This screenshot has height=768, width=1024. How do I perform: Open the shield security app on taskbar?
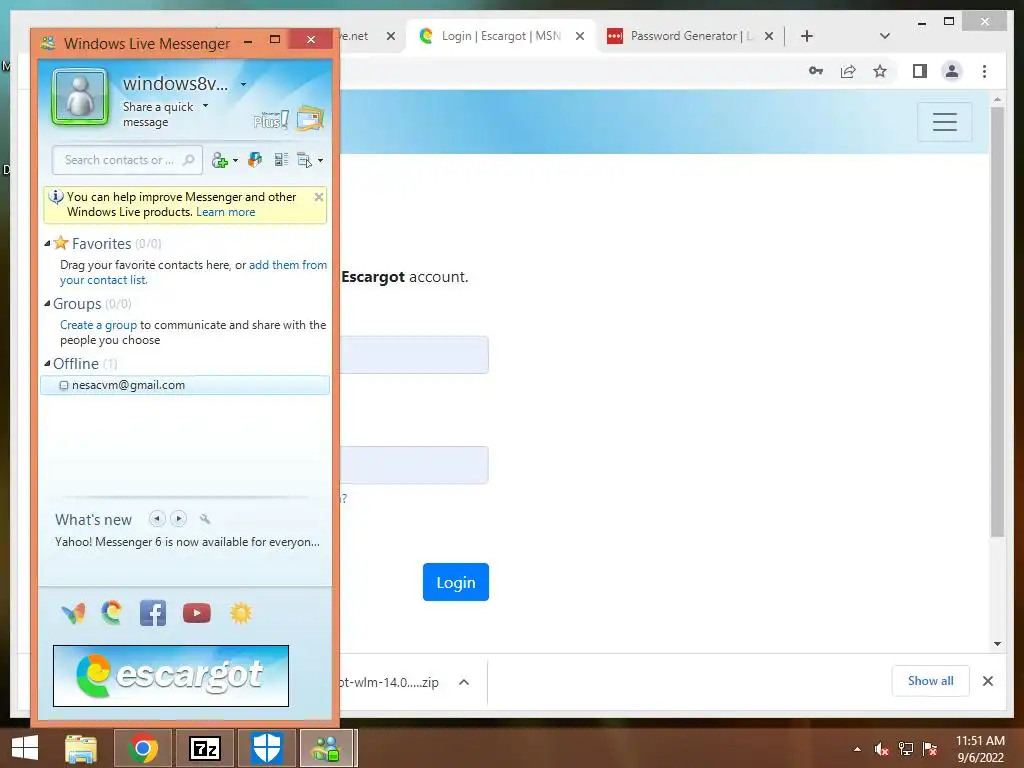266,748
